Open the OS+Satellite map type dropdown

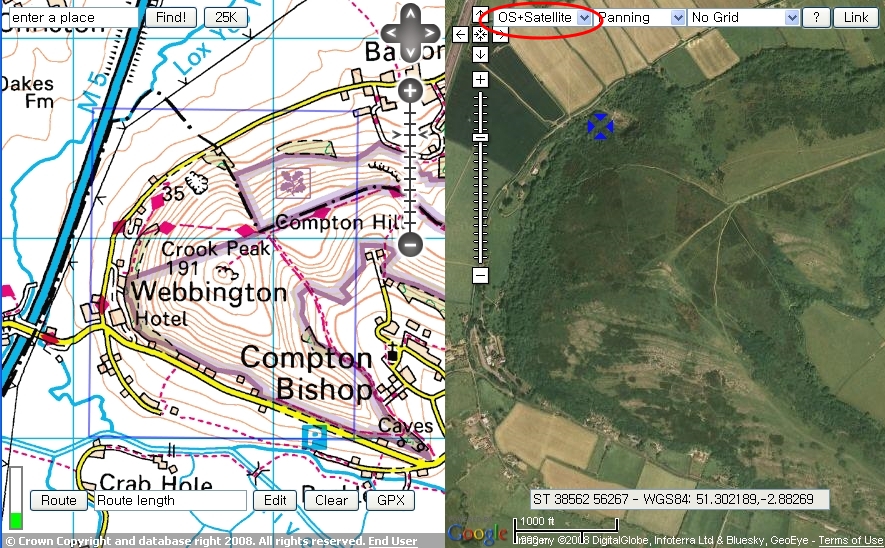coord(543,17)
